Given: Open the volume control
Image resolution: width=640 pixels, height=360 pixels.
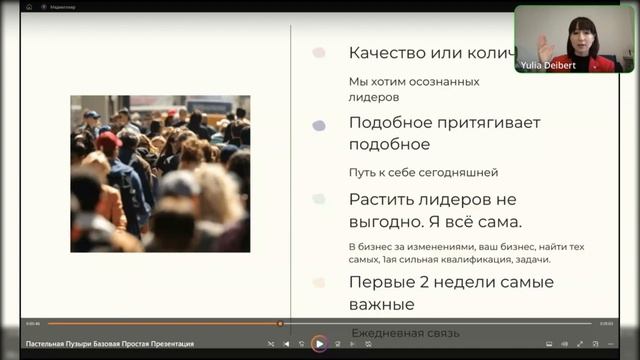Looking at the screenshot, I should [x=564, y=344].
